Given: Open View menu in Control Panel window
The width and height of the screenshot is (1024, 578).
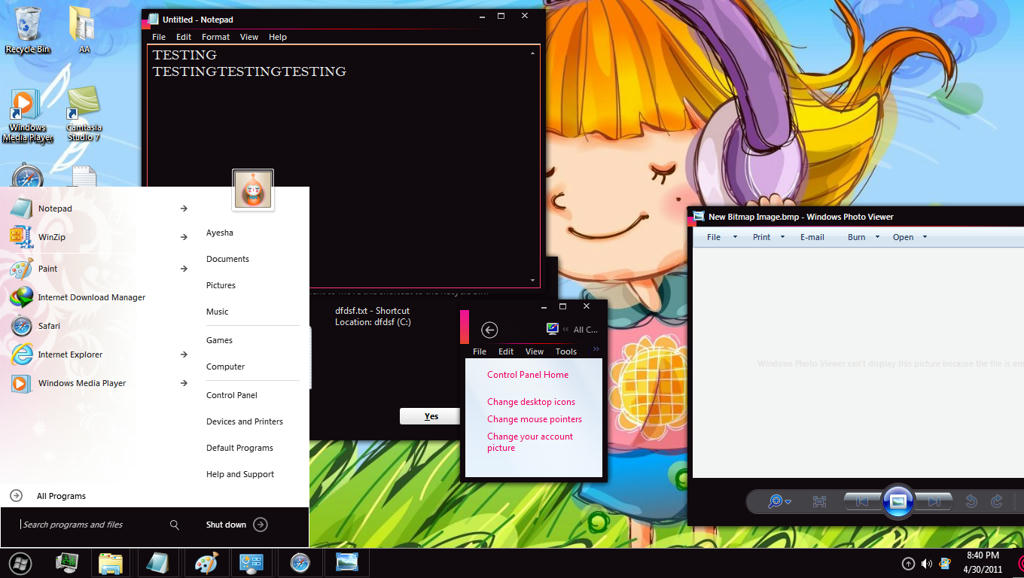Looking at the screenshot, I should (x=534, y=351).
